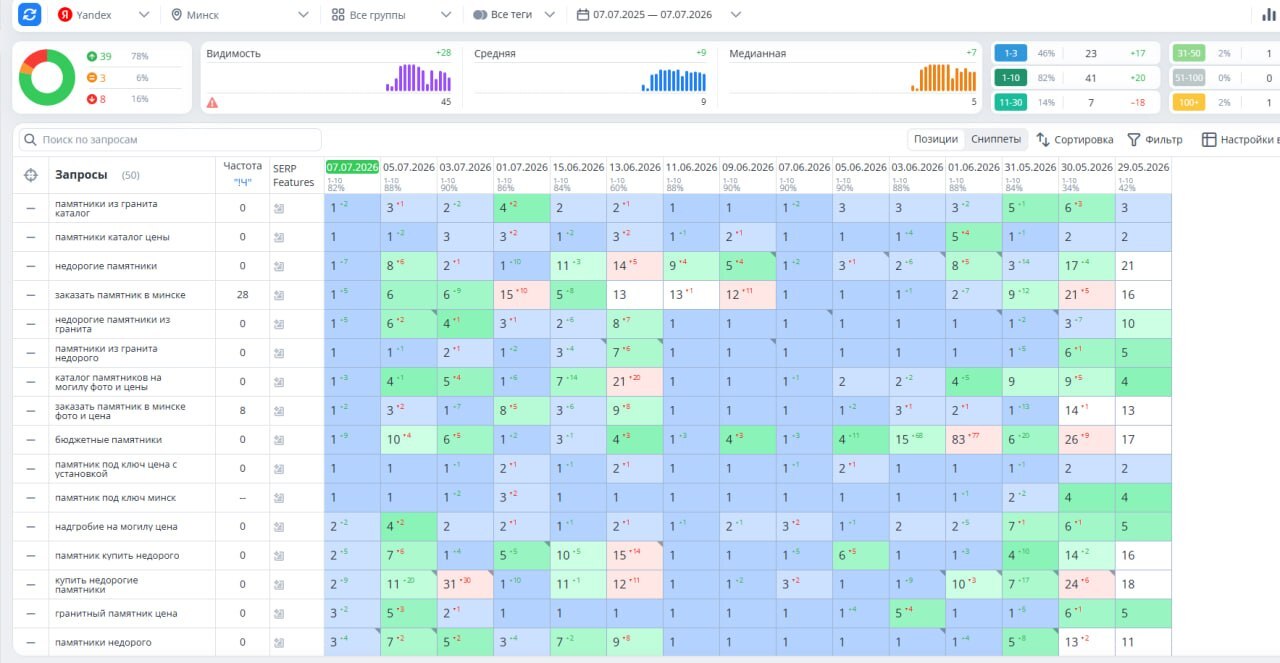The width and height of the screenshot is (1280, 663).
Task: Open the bar chart icon in top-right corner
Action: click(x=1269, y=15)
